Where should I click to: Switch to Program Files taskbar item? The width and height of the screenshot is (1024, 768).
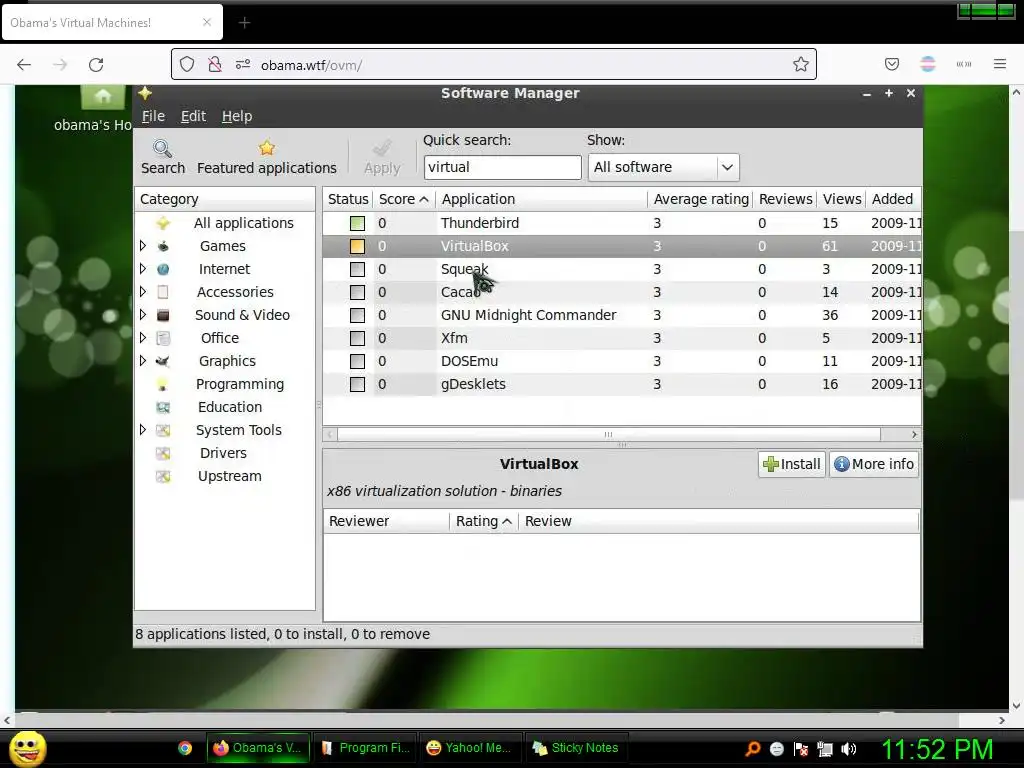(x=366, y=748)
